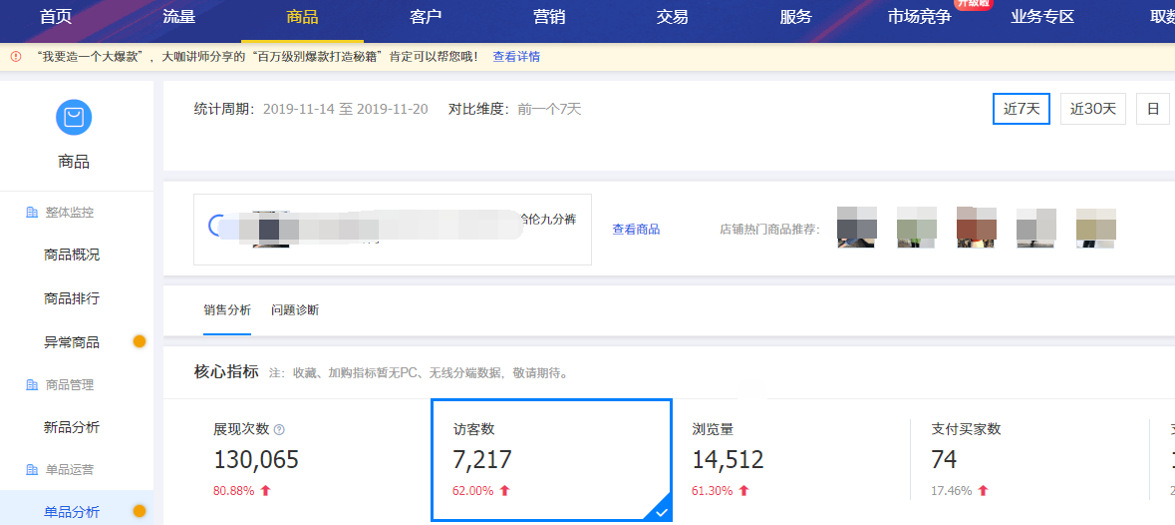Click the shopping bag 商品 icon in sidebar

coord(74,118)
